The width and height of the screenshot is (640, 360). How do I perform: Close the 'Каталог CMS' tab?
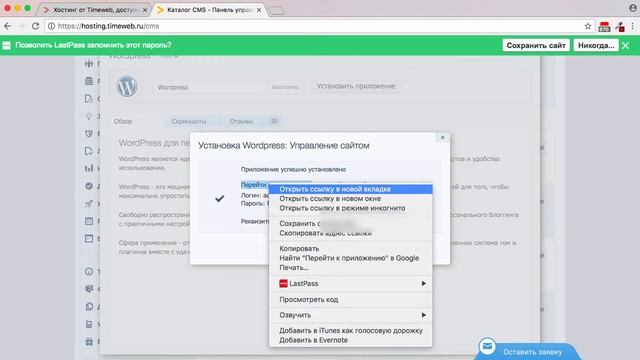click(259, 10)
